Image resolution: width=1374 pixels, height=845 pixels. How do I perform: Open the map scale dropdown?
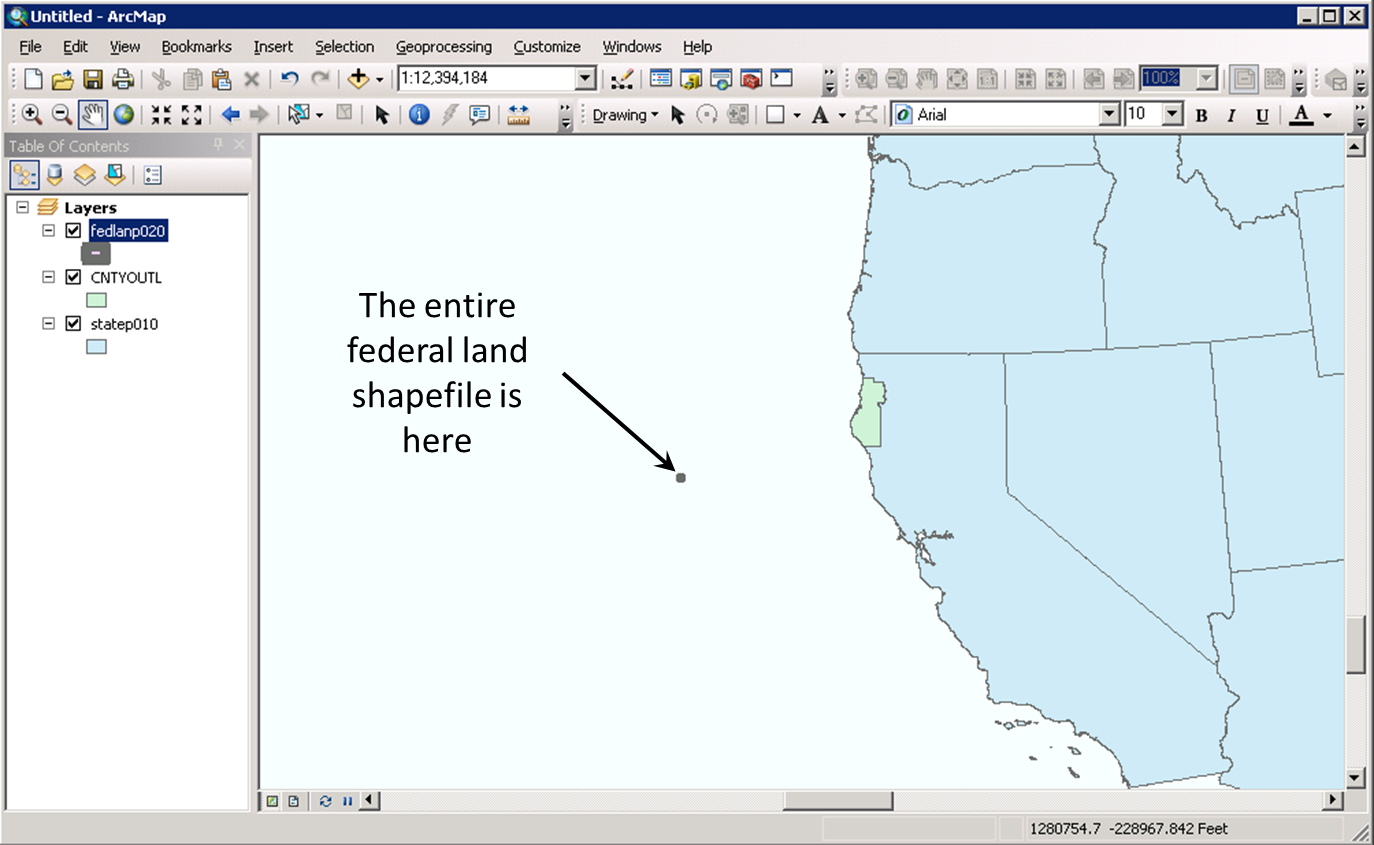(x=586, y=78)
